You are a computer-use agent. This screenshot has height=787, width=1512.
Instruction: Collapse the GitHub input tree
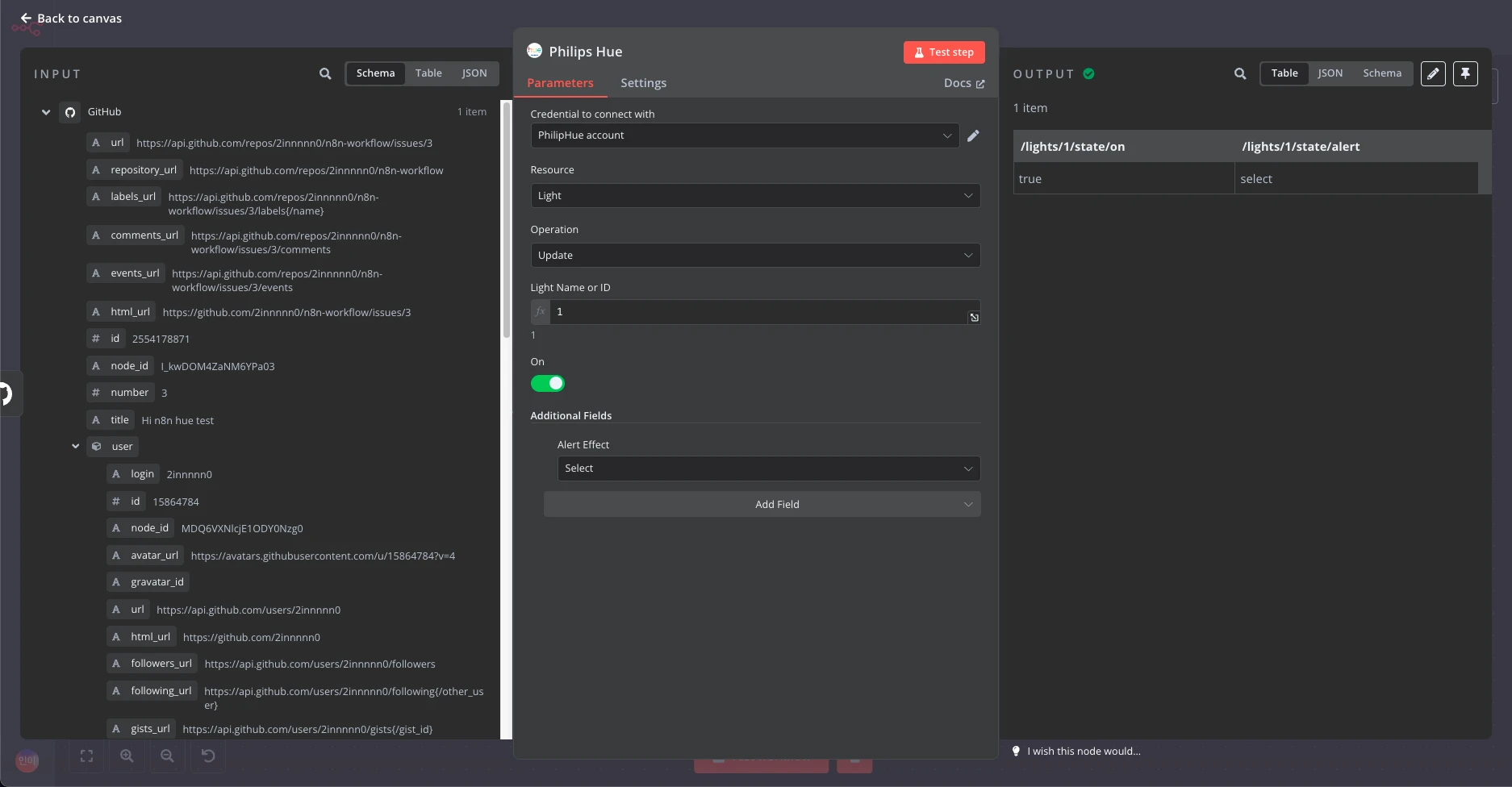(46, 112)
